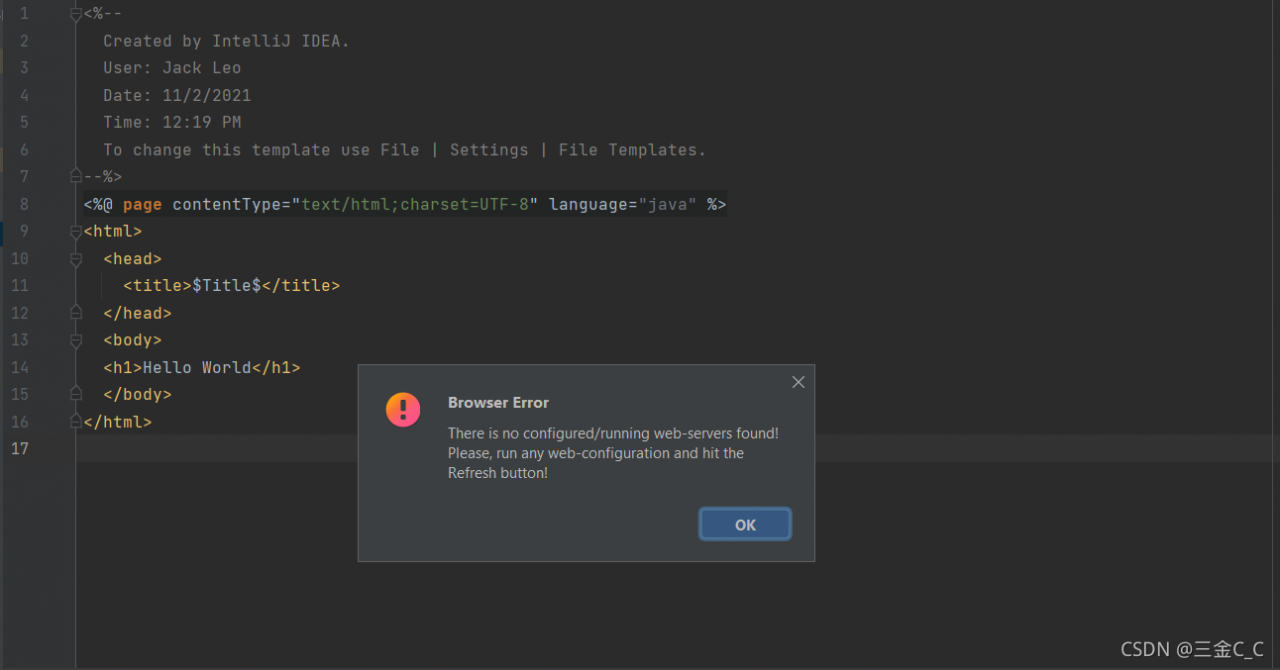The image size is (1280, 670).
Task: Click the 'page' directive keyword
Action: (142, 204)
